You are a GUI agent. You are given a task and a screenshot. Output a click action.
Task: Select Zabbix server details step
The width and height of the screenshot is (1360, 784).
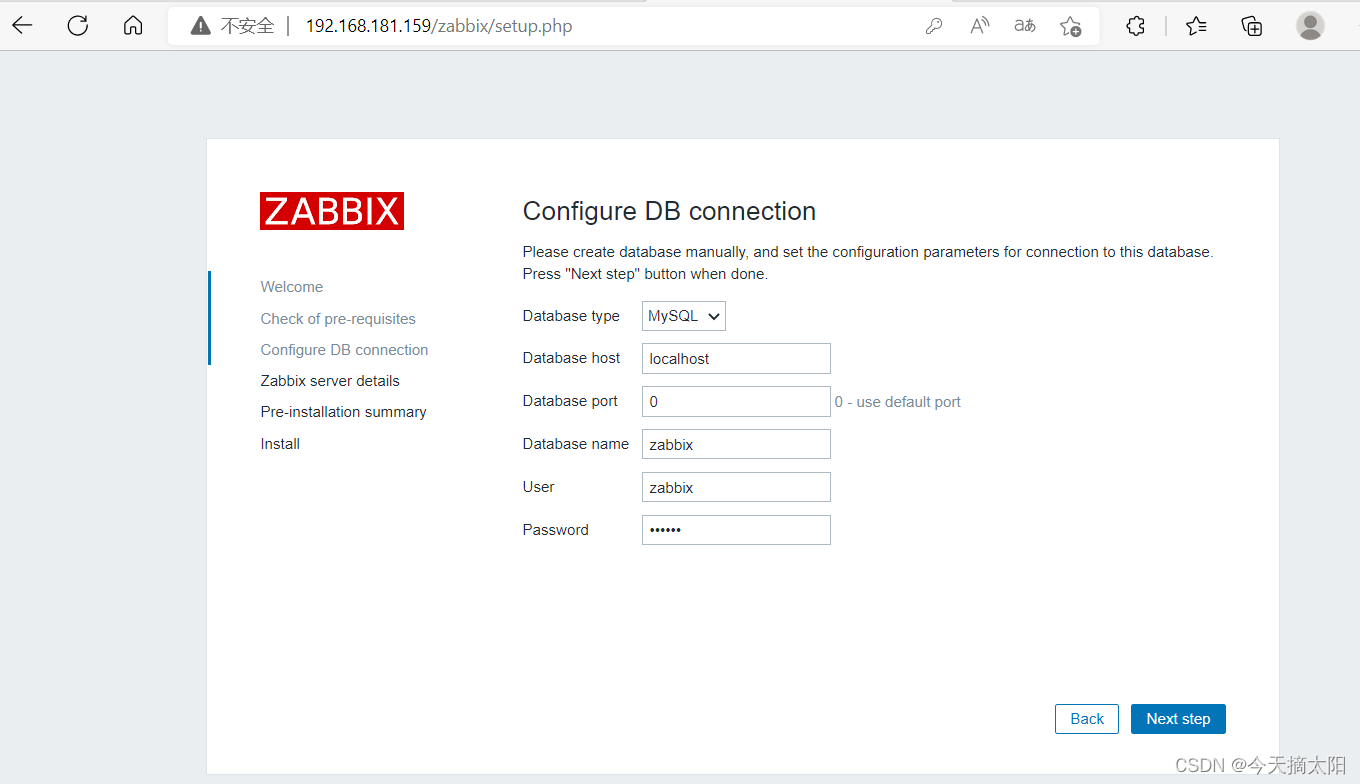pyautogui.click(x=330, y=381)
